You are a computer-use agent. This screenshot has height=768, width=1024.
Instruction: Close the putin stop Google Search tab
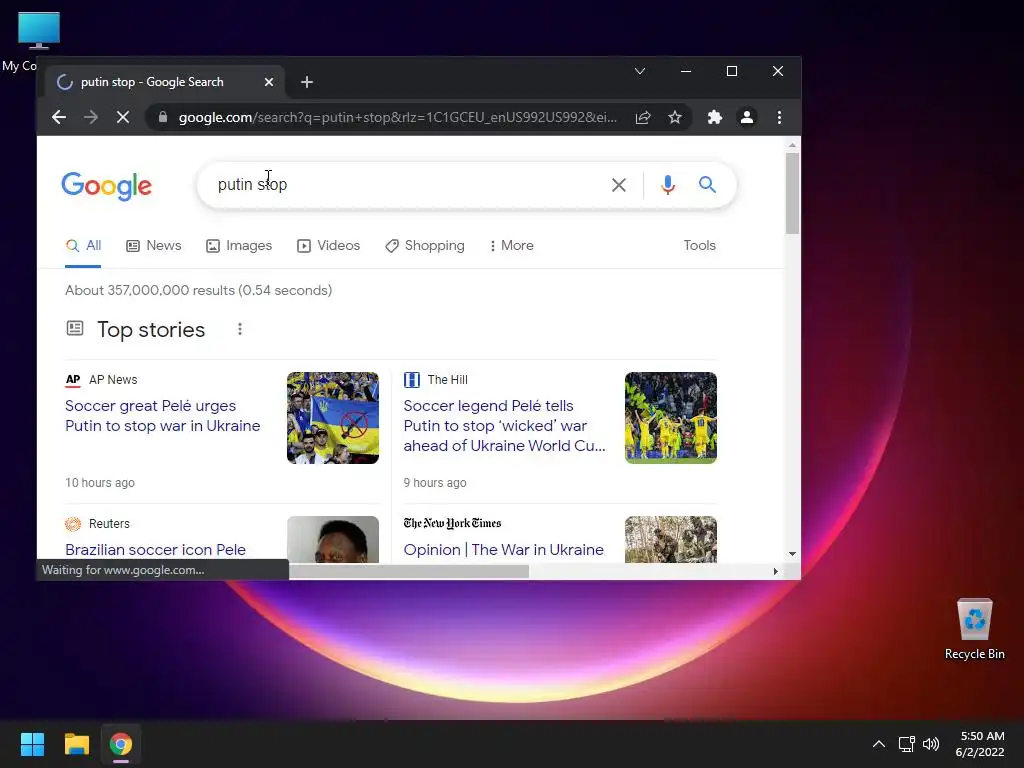pos(269,82)
